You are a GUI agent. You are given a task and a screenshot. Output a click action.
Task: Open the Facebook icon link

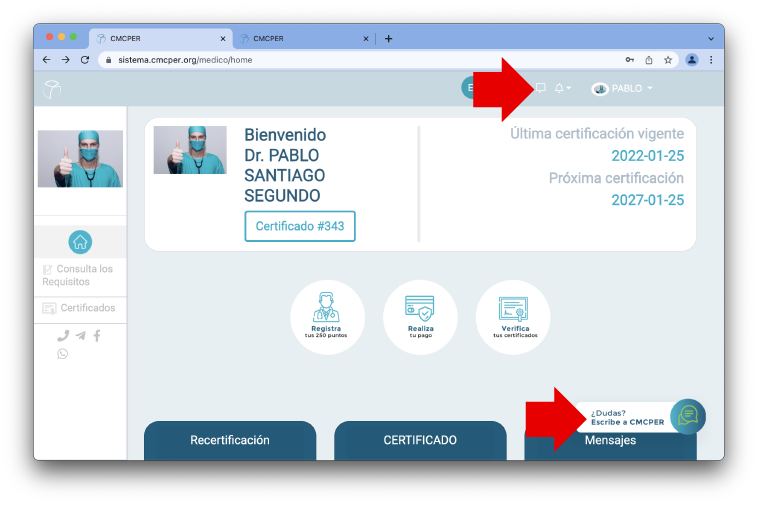tap(97, 336)
